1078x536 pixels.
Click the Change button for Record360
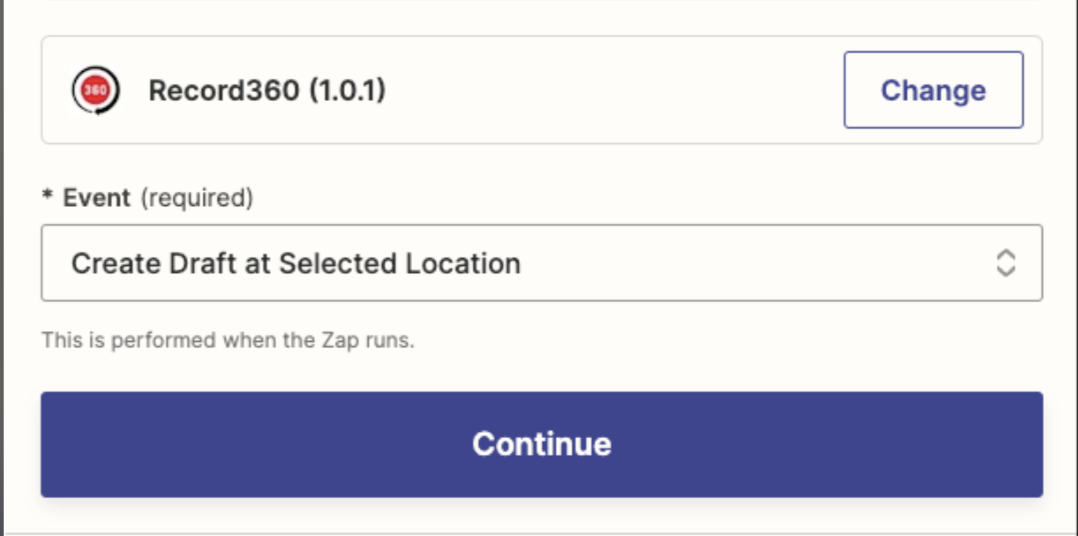(x=934, y=90)
